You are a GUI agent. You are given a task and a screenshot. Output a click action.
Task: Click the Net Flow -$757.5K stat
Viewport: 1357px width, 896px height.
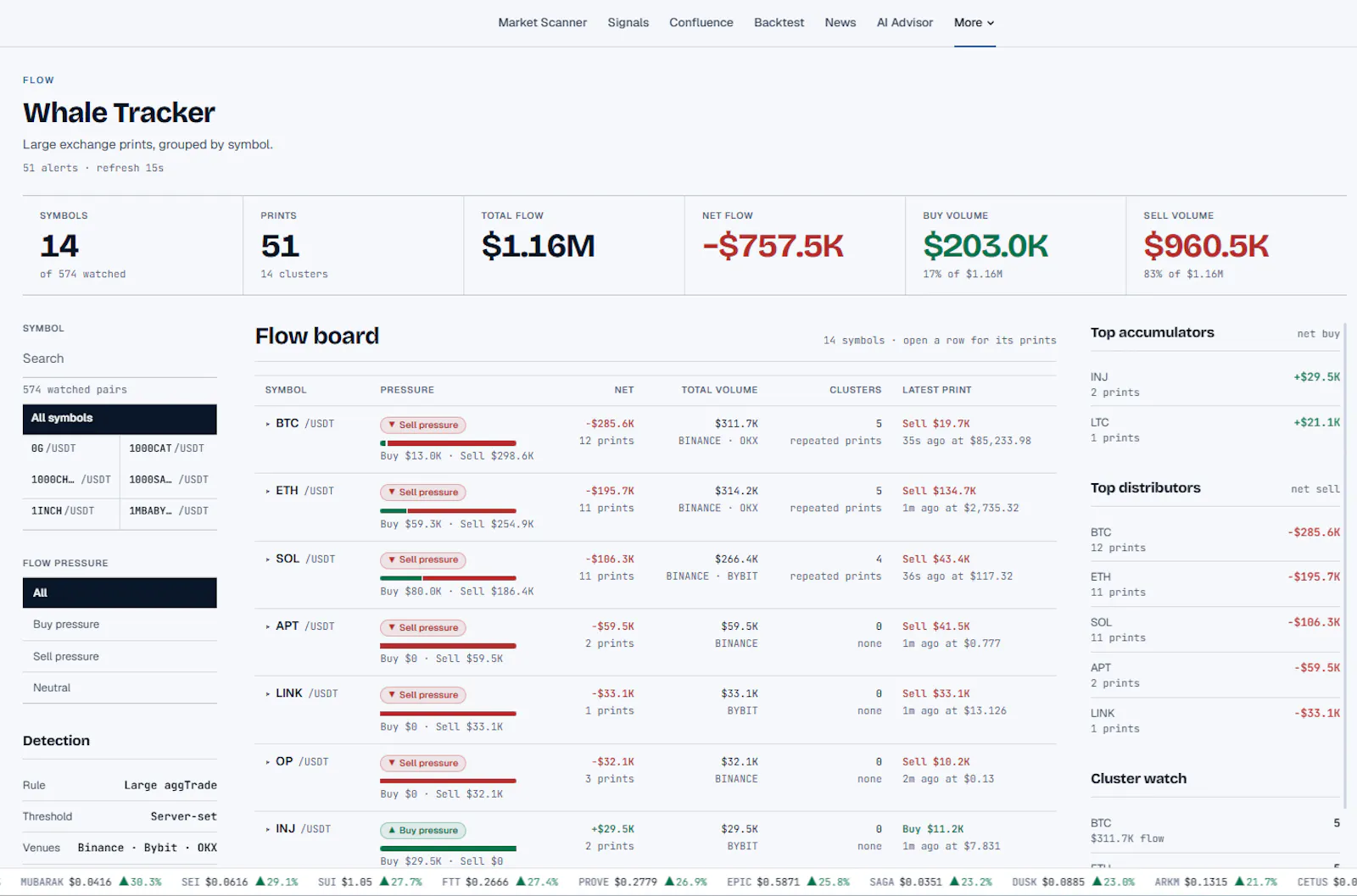[795, 246]
